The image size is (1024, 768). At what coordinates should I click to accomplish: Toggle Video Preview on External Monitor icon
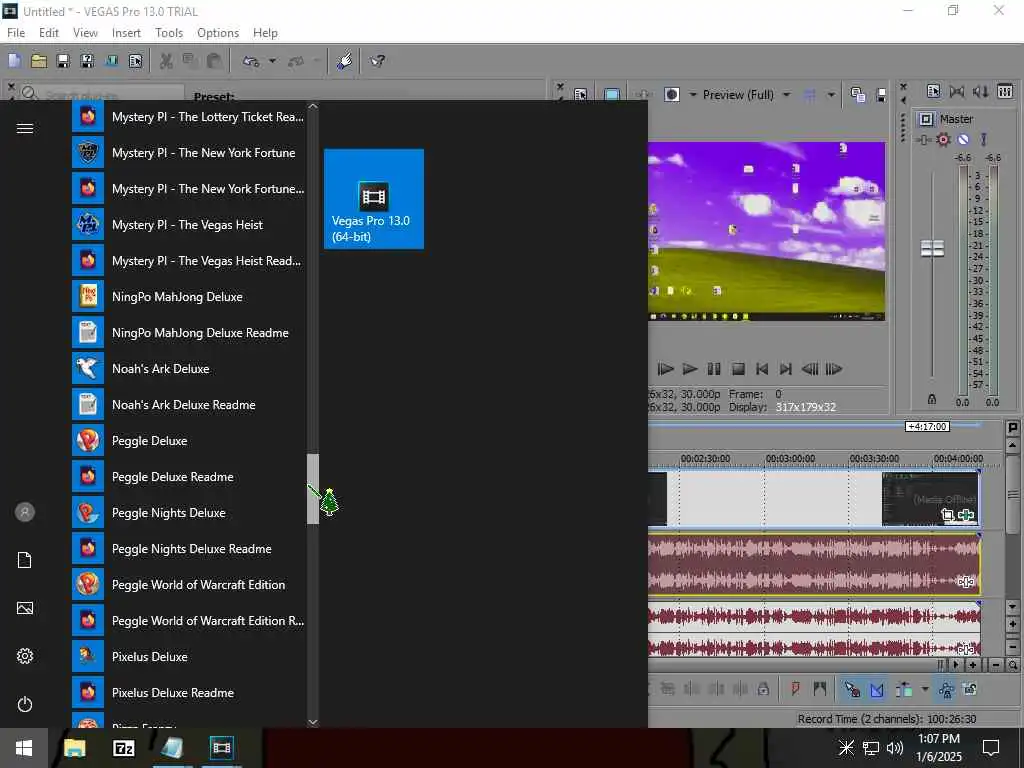click(x=612, y=95)
